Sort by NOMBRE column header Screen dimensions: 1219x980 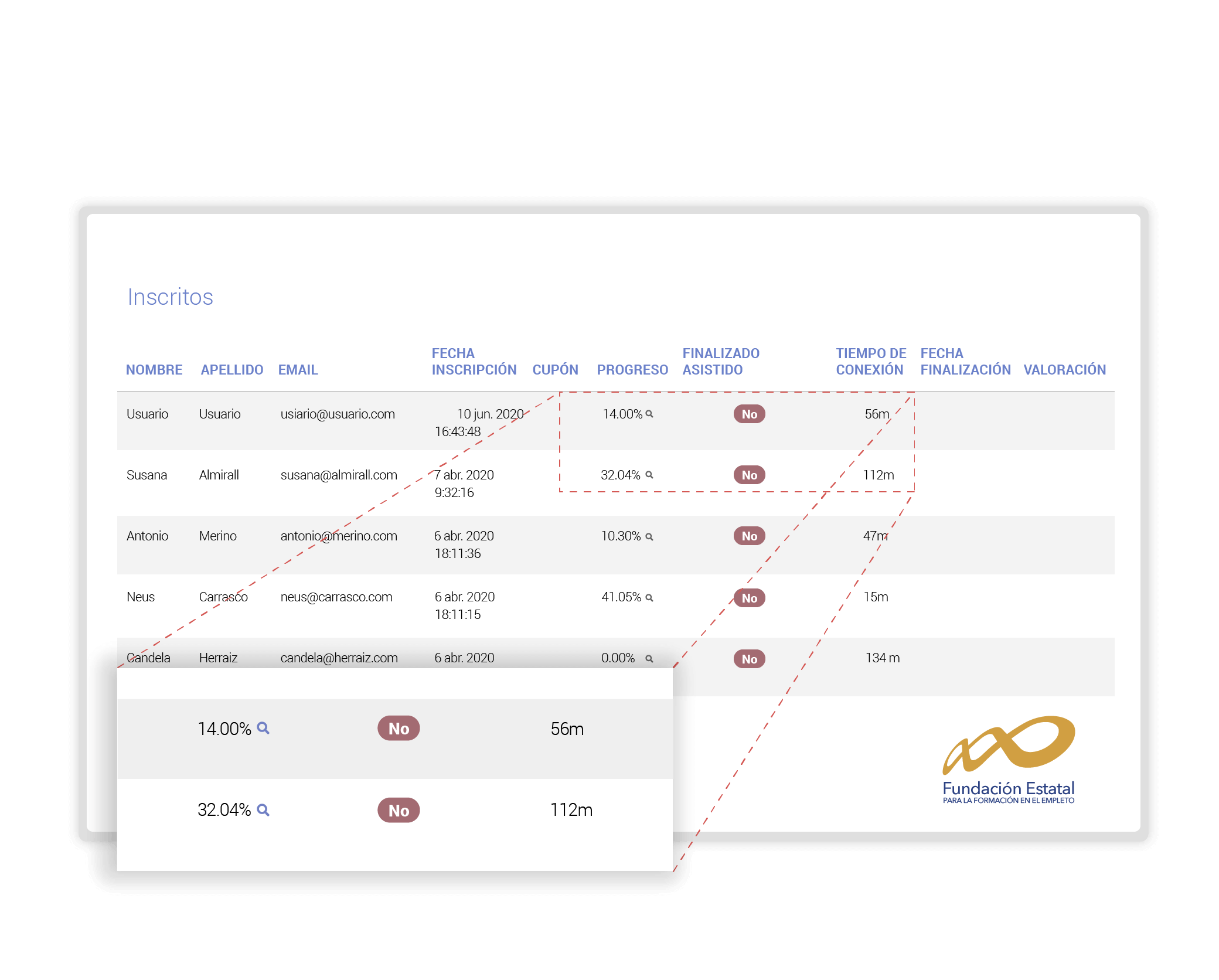(154, 370)
